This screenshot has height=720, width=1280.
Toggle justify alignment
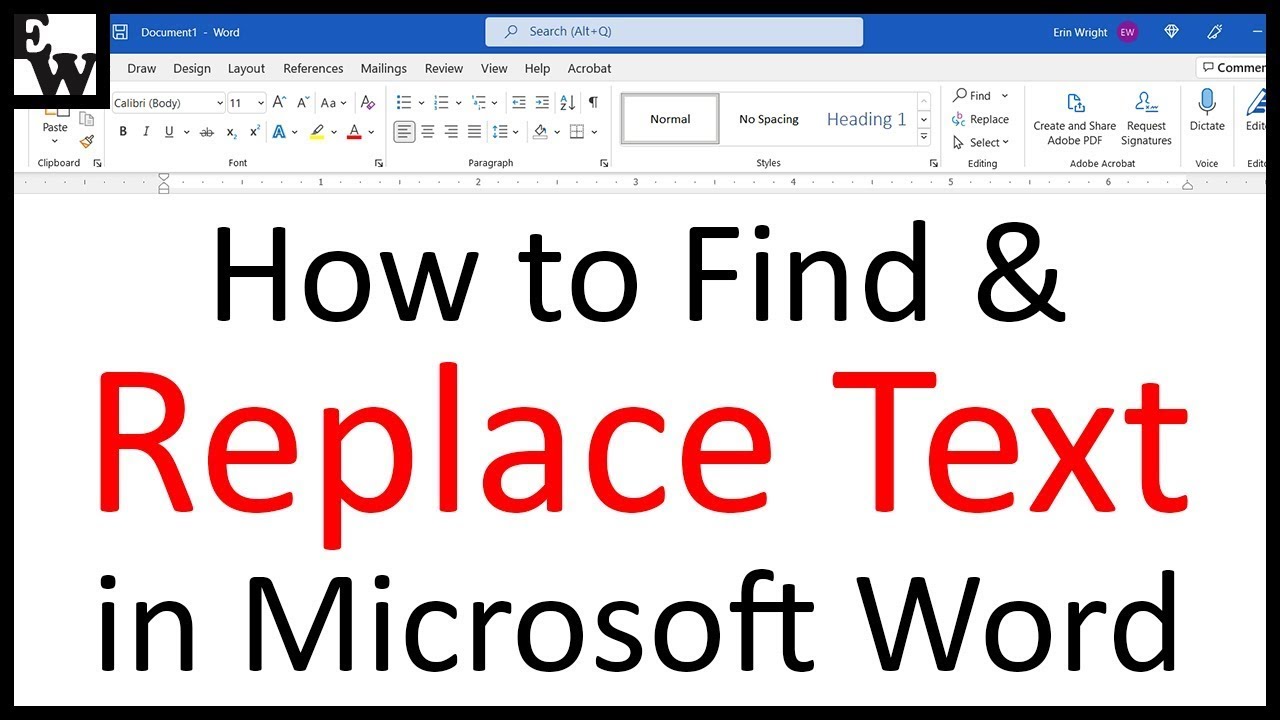click(x=474, y=132)
